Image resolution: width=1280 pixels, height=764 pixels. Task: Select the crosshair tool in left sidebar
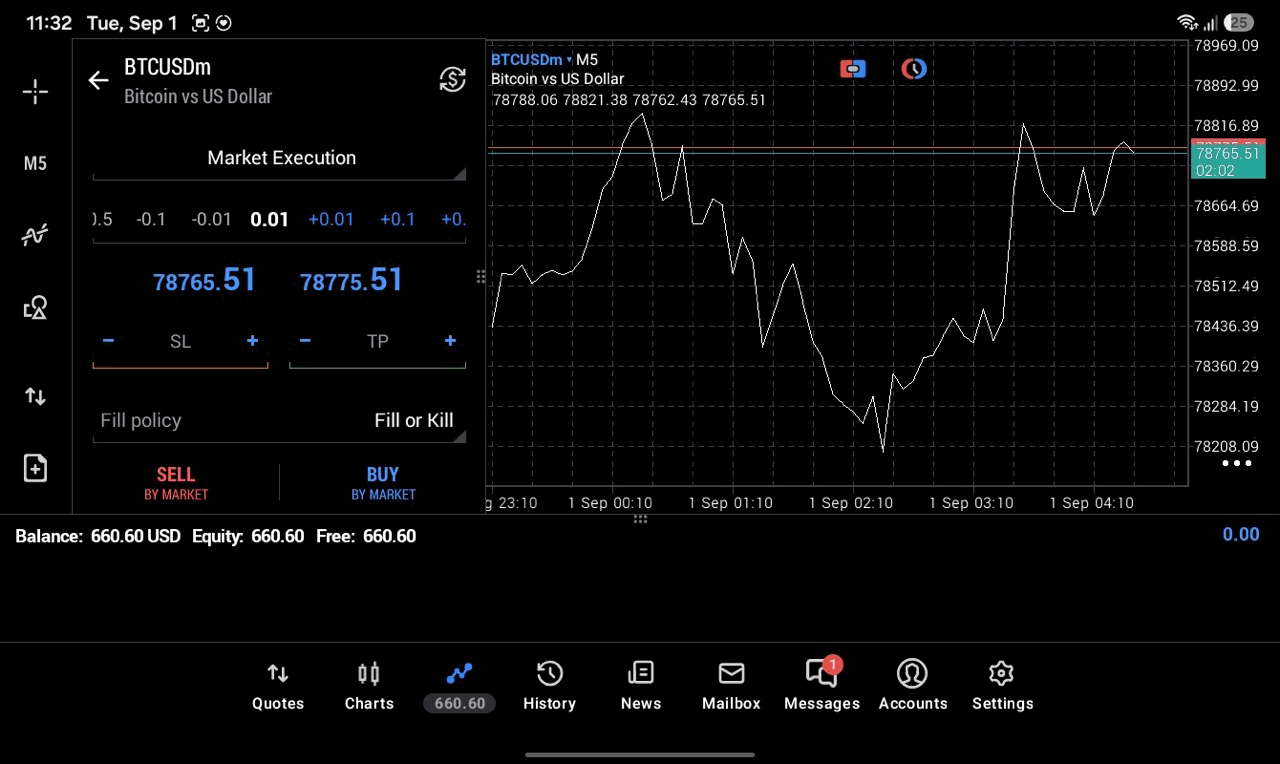point(35,92)
